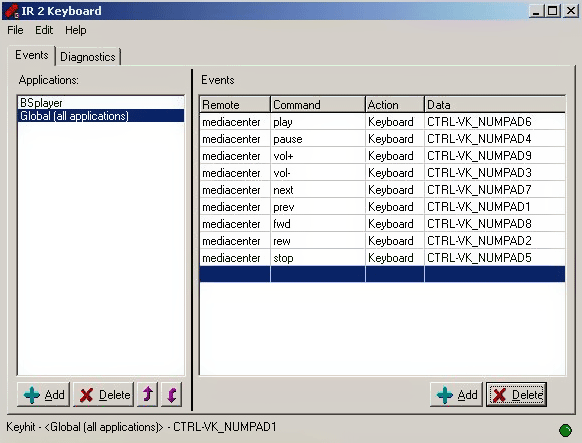Open the Edit menu

(44, 30)
